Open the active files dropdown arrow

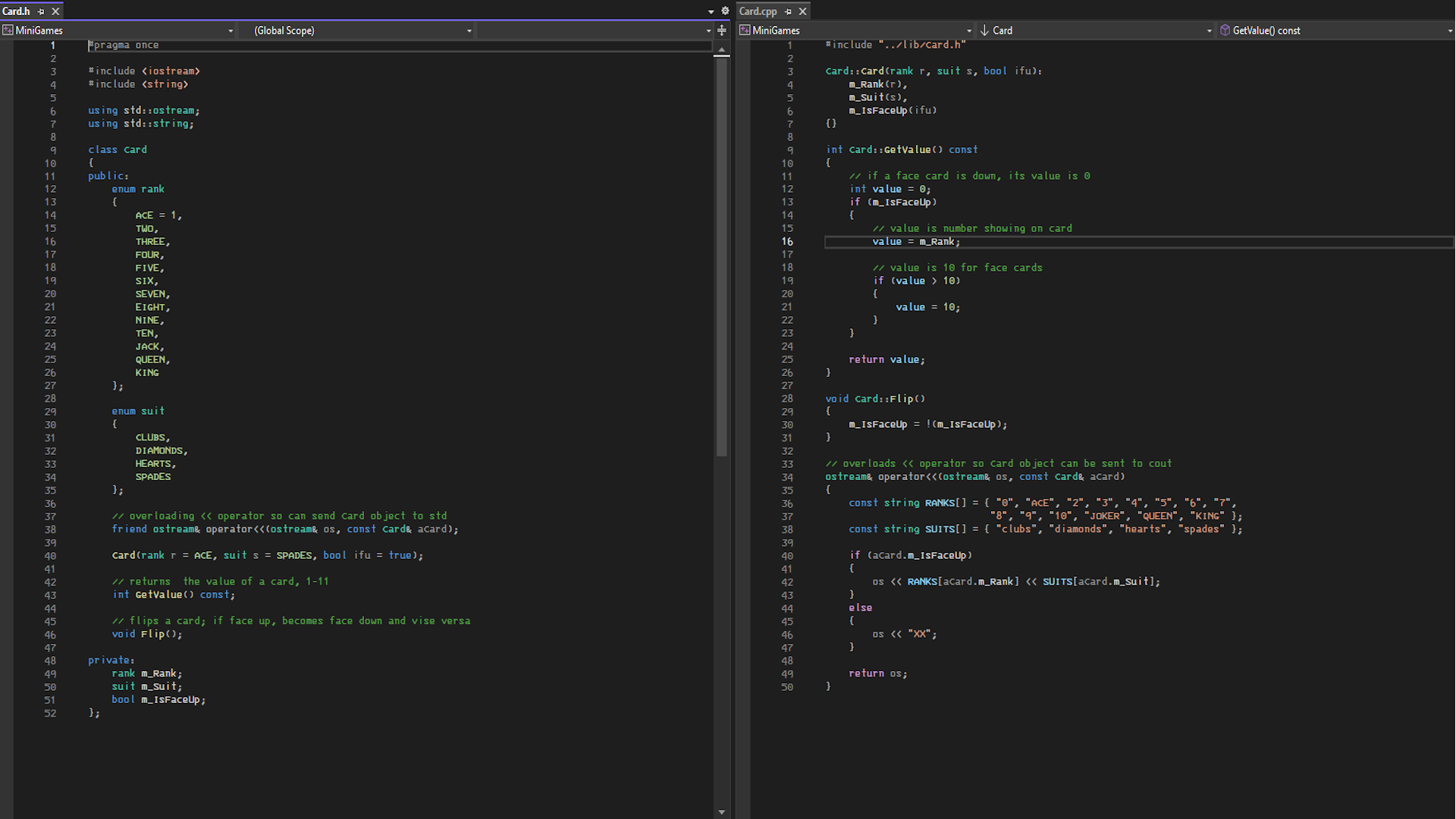point(711,11)
